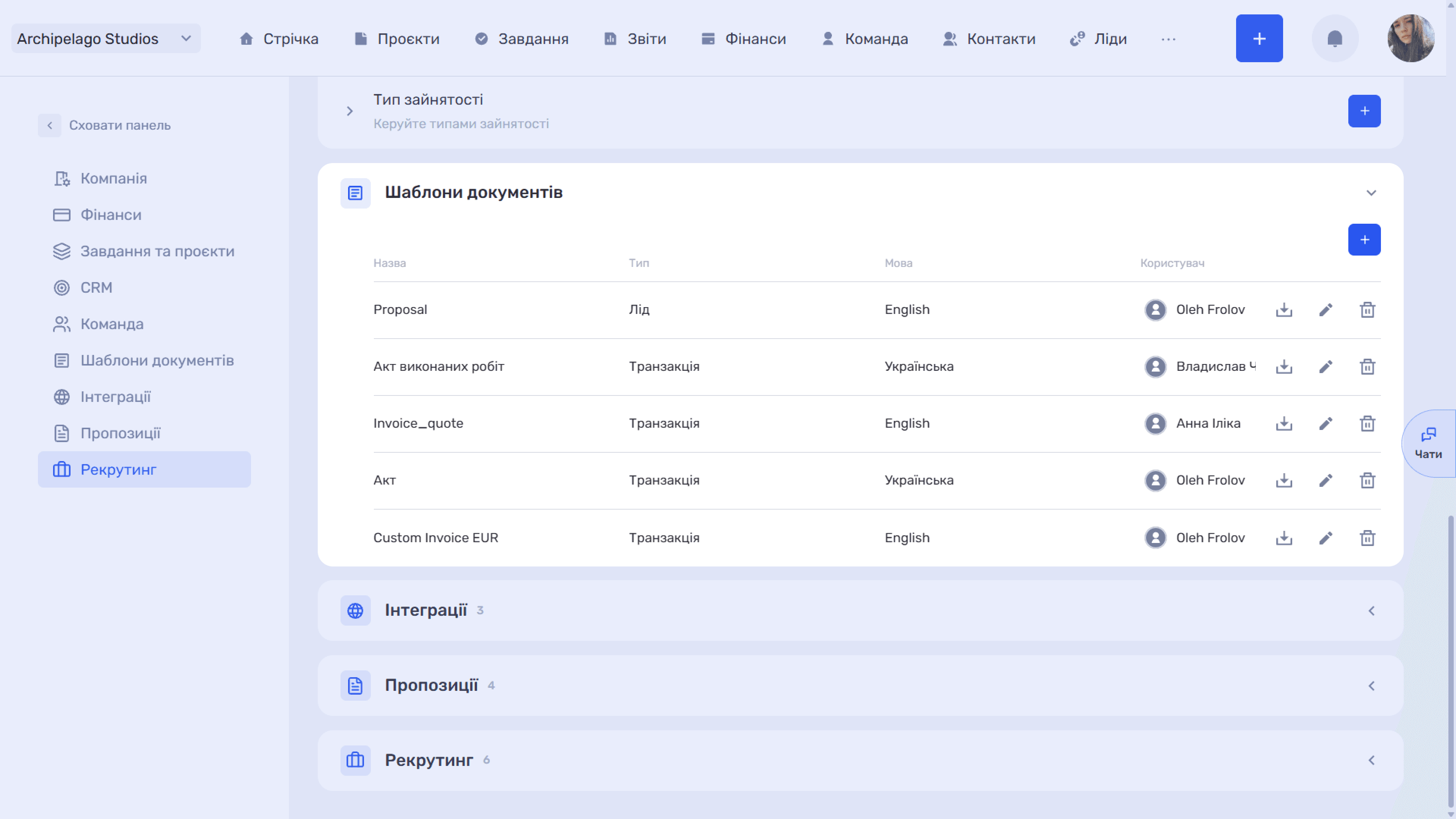The image size is (1456, 819).
Task: Edit the Акт виконаних робіт template
Action: [1326, 367]
